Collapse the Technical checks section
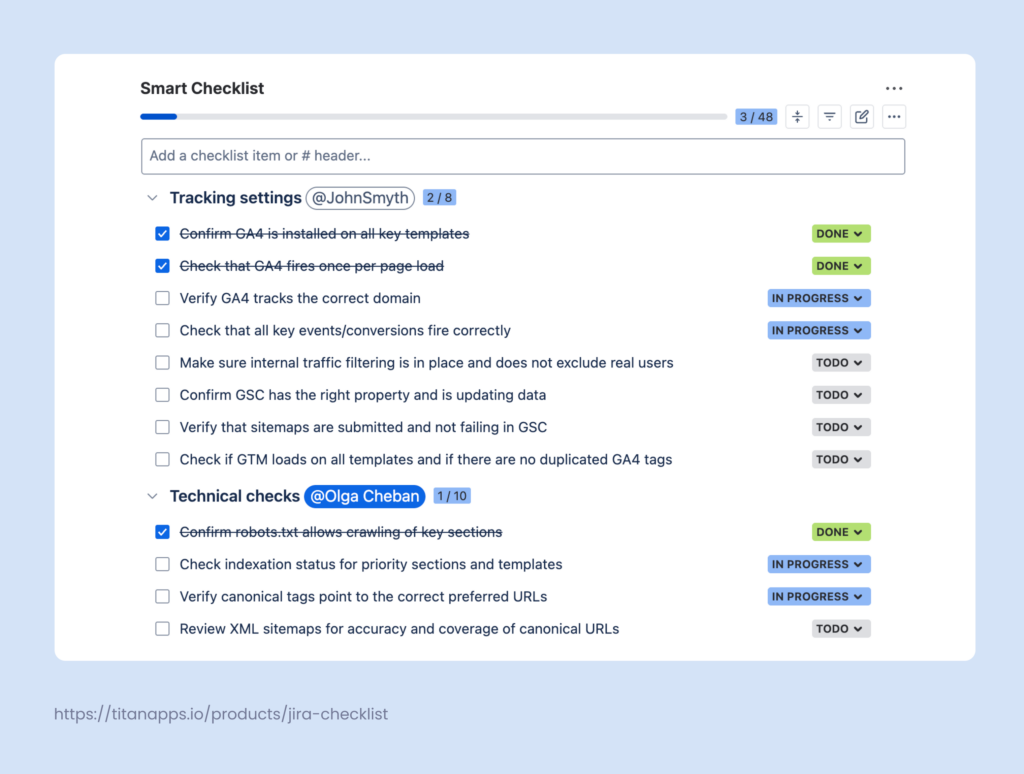This screenshot has height=774, width=1024. (x=152, y=496)
